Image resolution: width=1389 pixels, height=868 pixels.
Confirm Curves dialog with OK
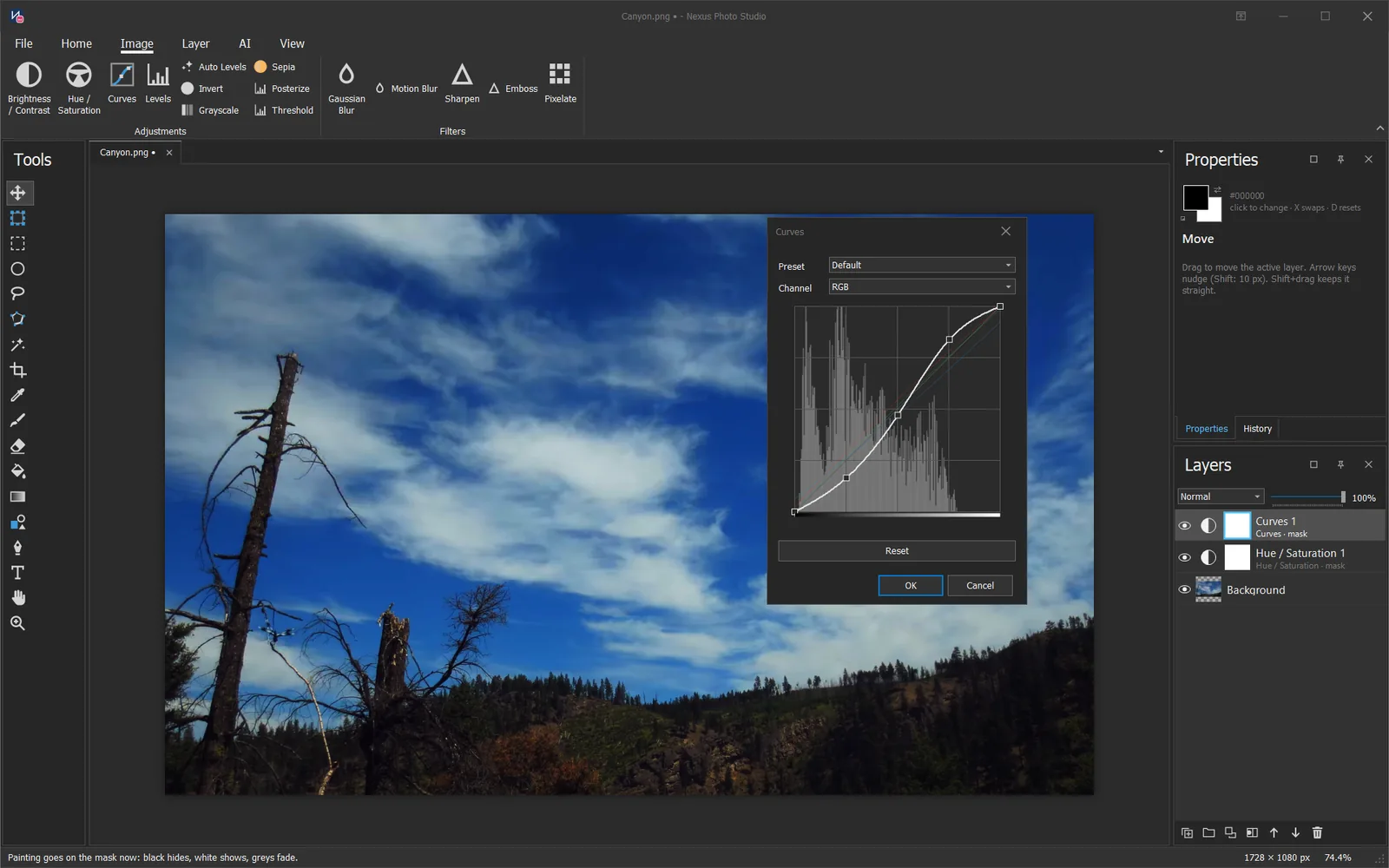click(x=911, y=586)
